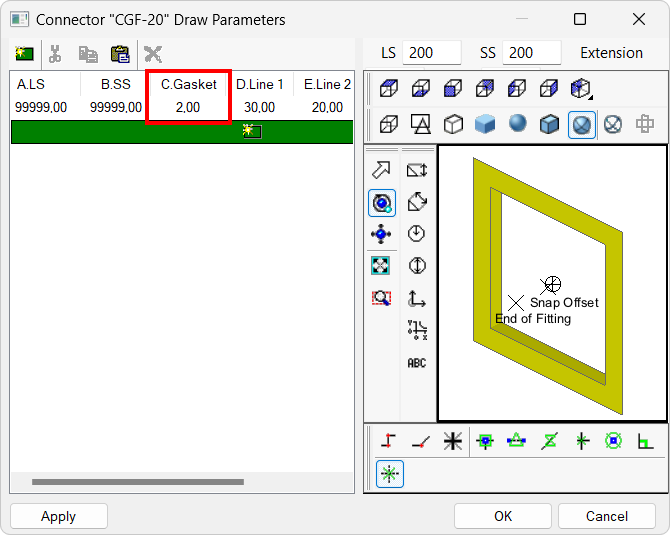
Task: Click the Copy icon in the table toolbar
Action: point(88,54)
